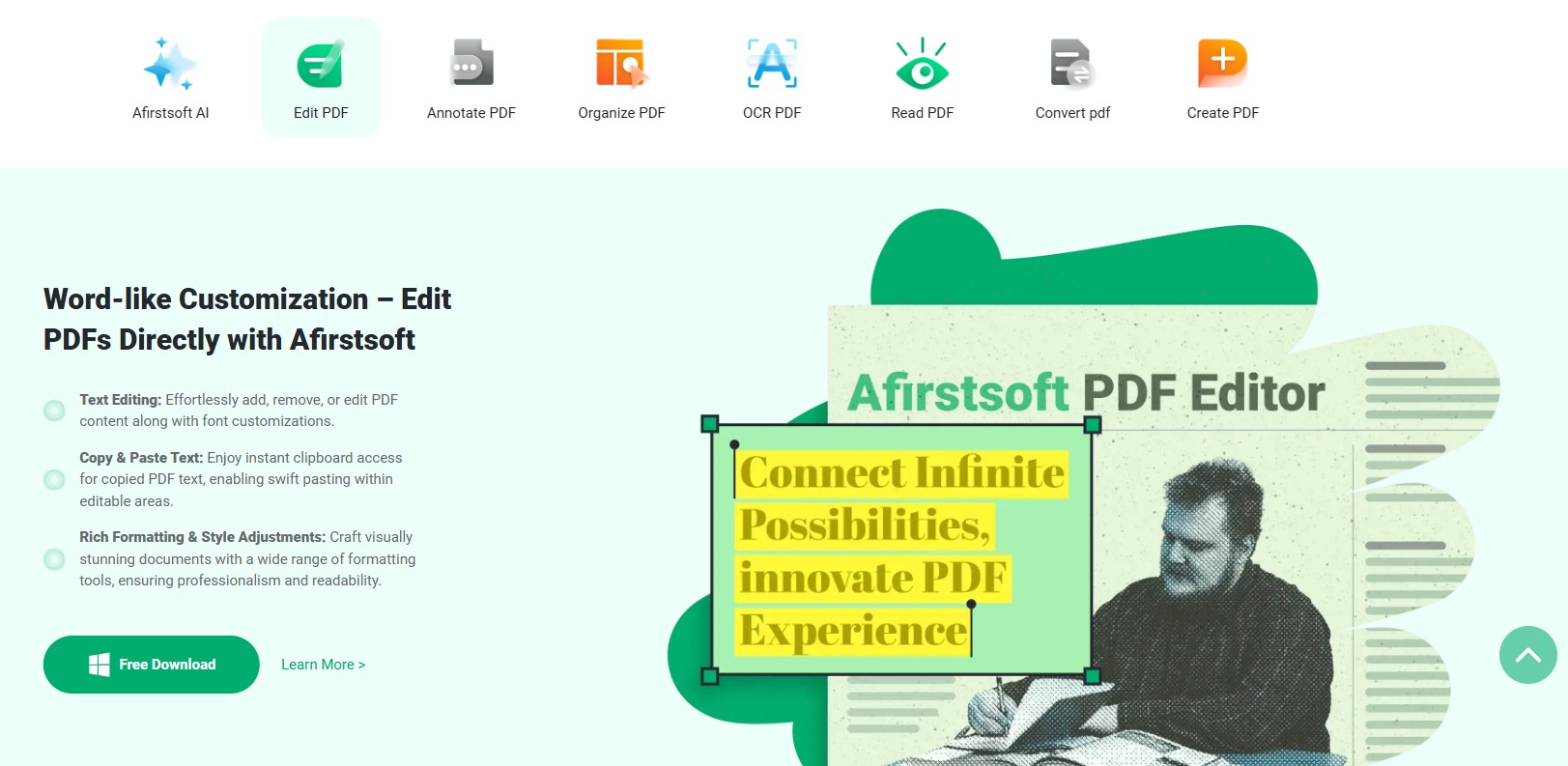This screenshot has height=766, width=1568.
Task: Click highlighted 'Possibilities,' text in illustration
Action: point(865,526)
